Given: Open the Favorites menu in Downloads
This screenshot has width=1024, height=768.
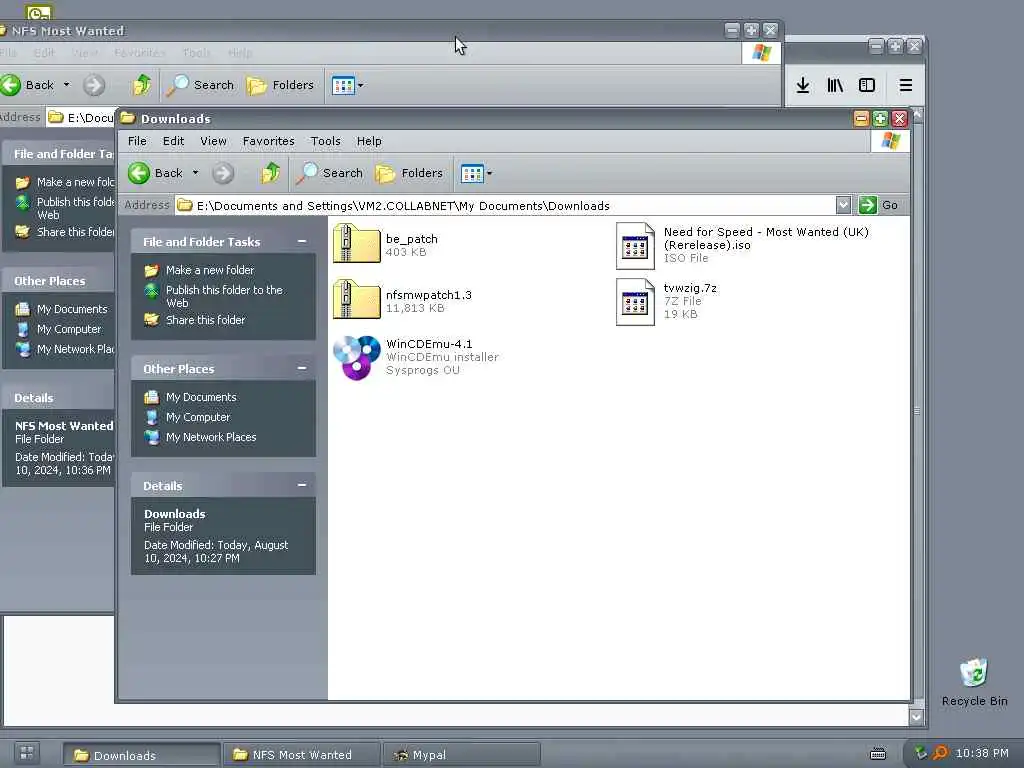Looking at the screenshot, I should click(268, 141).
